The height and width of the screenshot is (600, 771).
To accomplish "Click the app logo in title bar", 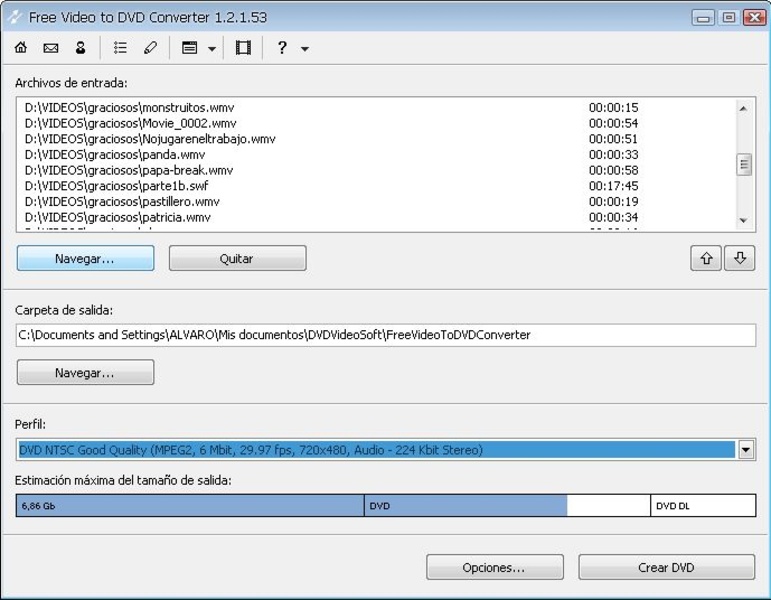I will point(15,17).
